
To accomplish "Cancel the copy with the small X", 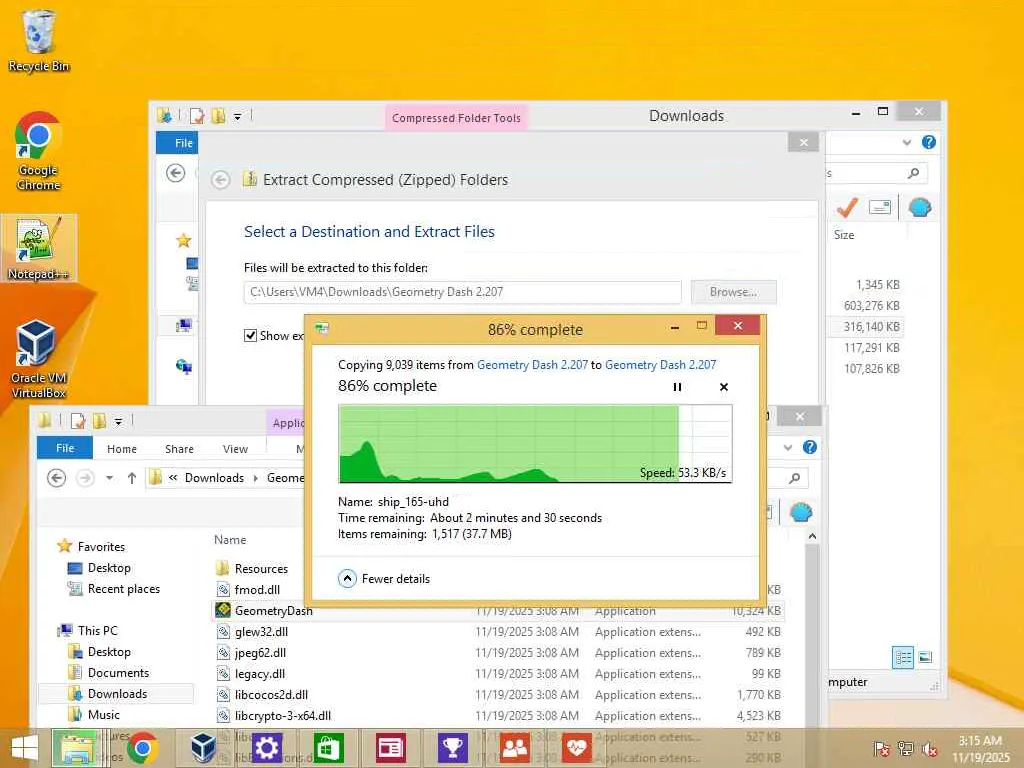I will coord(724,387).
